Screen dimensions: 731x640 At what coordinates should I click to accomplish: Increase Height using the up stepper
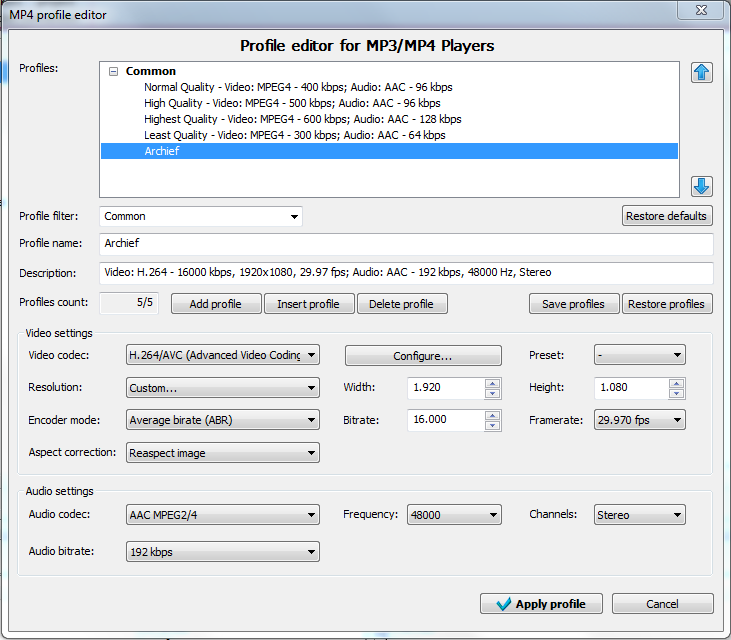(x=678, y=383)
